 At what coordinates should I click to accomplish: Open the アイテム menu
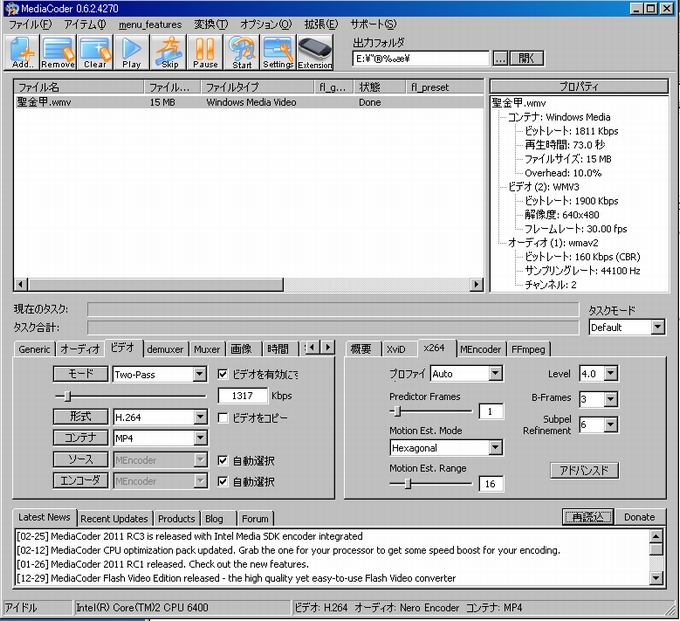pos(85,24)
